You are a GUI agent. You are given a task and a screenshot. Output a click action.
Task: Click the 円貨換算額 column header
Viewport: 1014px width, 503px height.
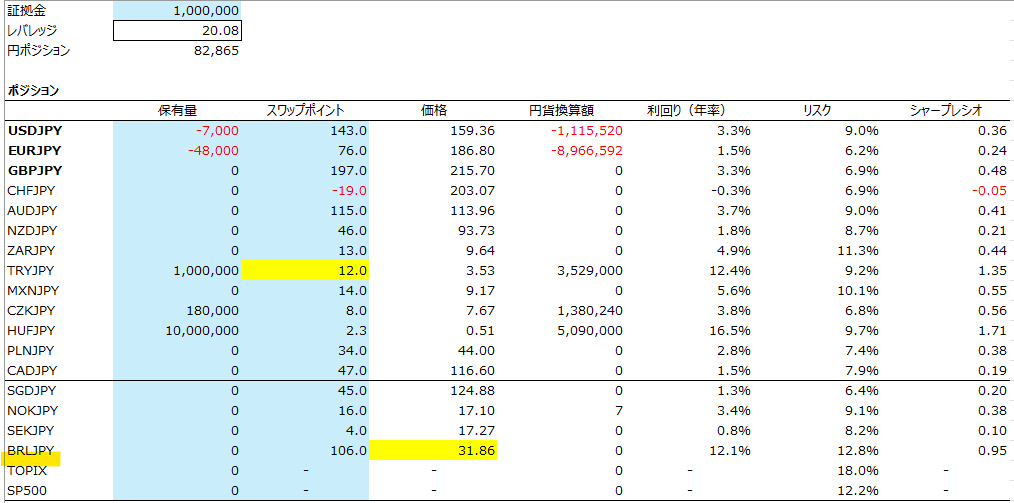561,110
